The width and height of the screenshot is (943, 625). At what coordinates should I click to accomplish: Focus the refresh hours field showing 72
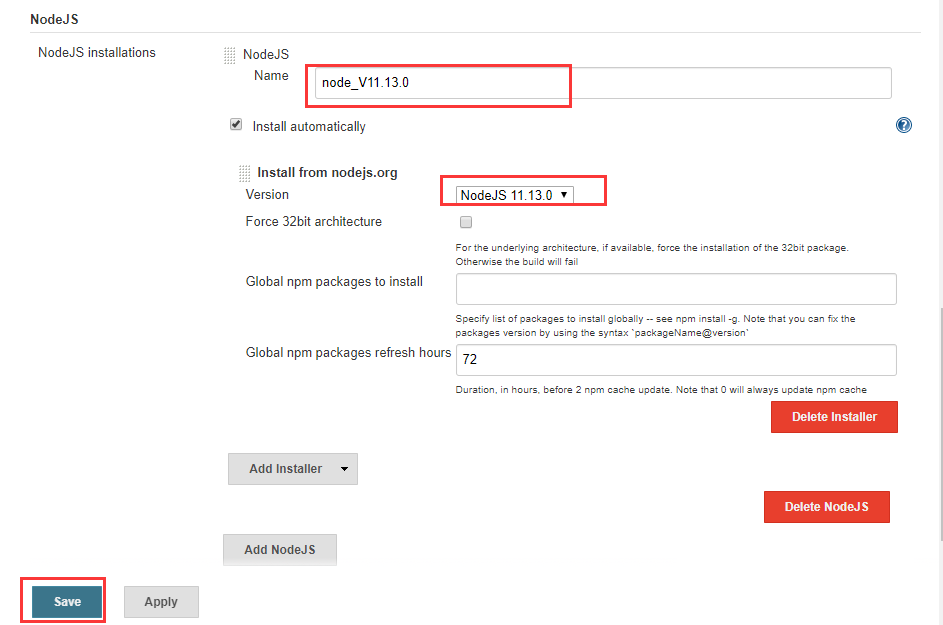(676, 360)
